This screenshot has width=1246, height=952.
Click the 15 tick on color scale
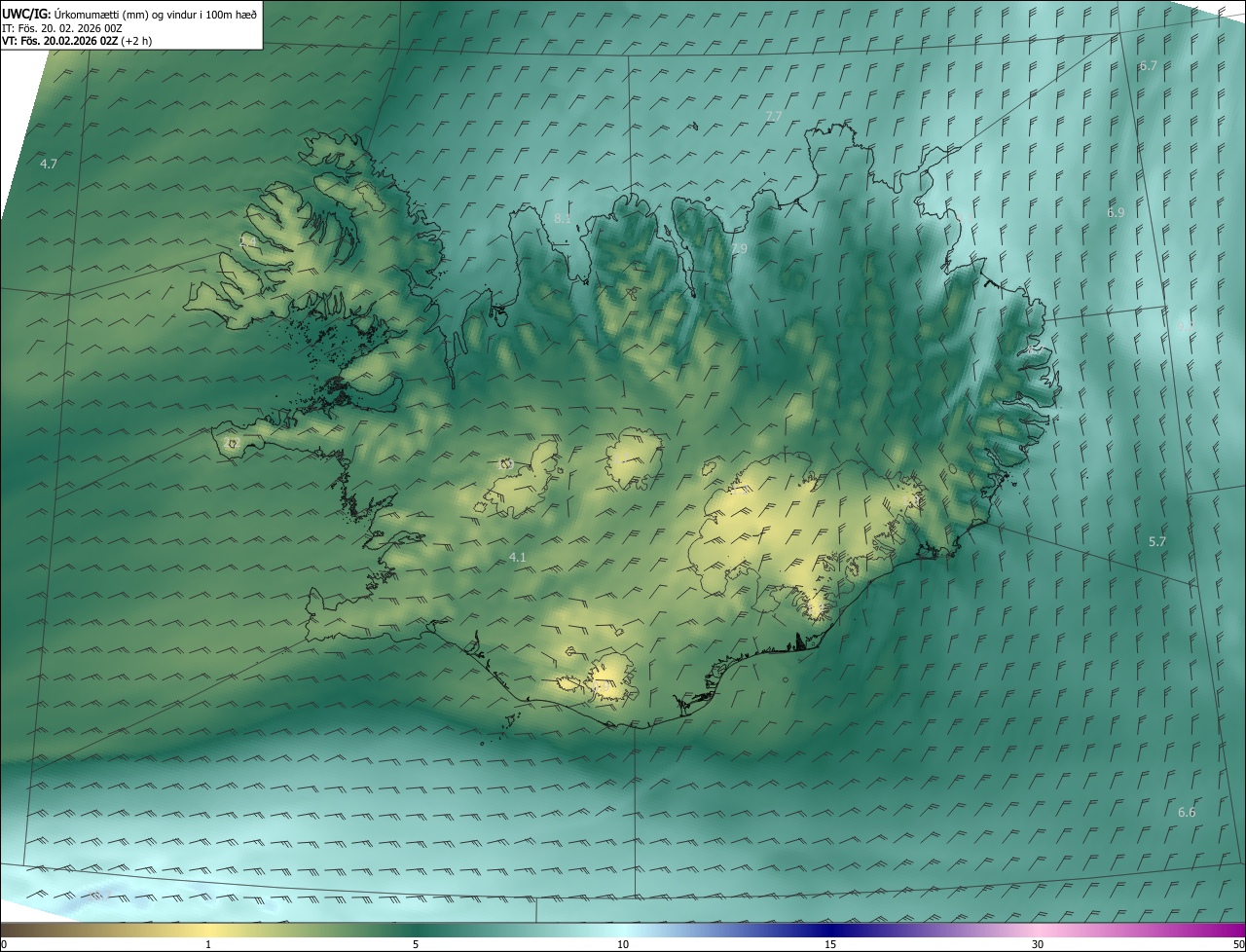pyautogui.click(x=830, y=944)
